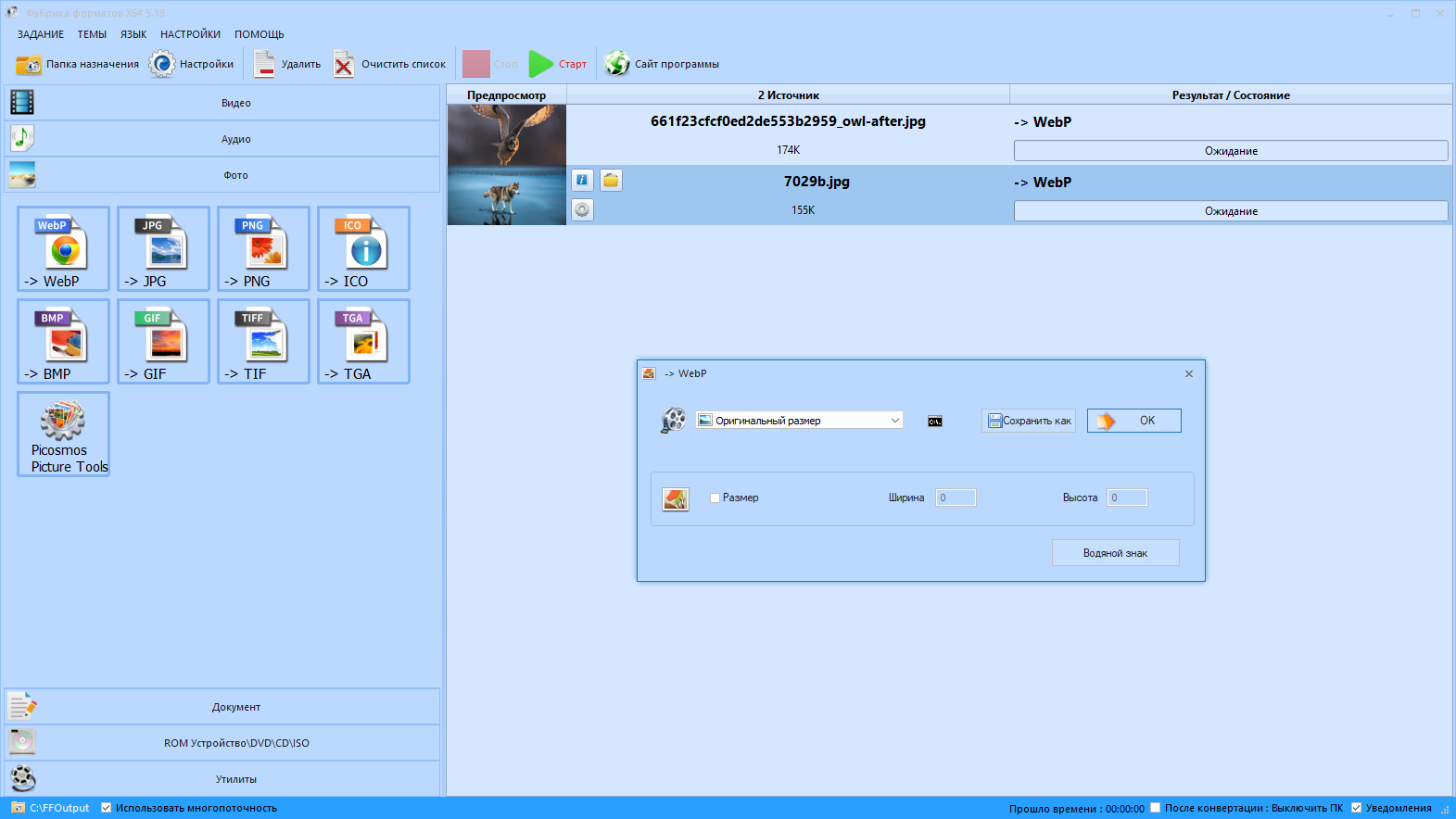Screen dimensions: 1456x819
Task: Toggle the multithreading checkbox
Action: tap(106, 808)
